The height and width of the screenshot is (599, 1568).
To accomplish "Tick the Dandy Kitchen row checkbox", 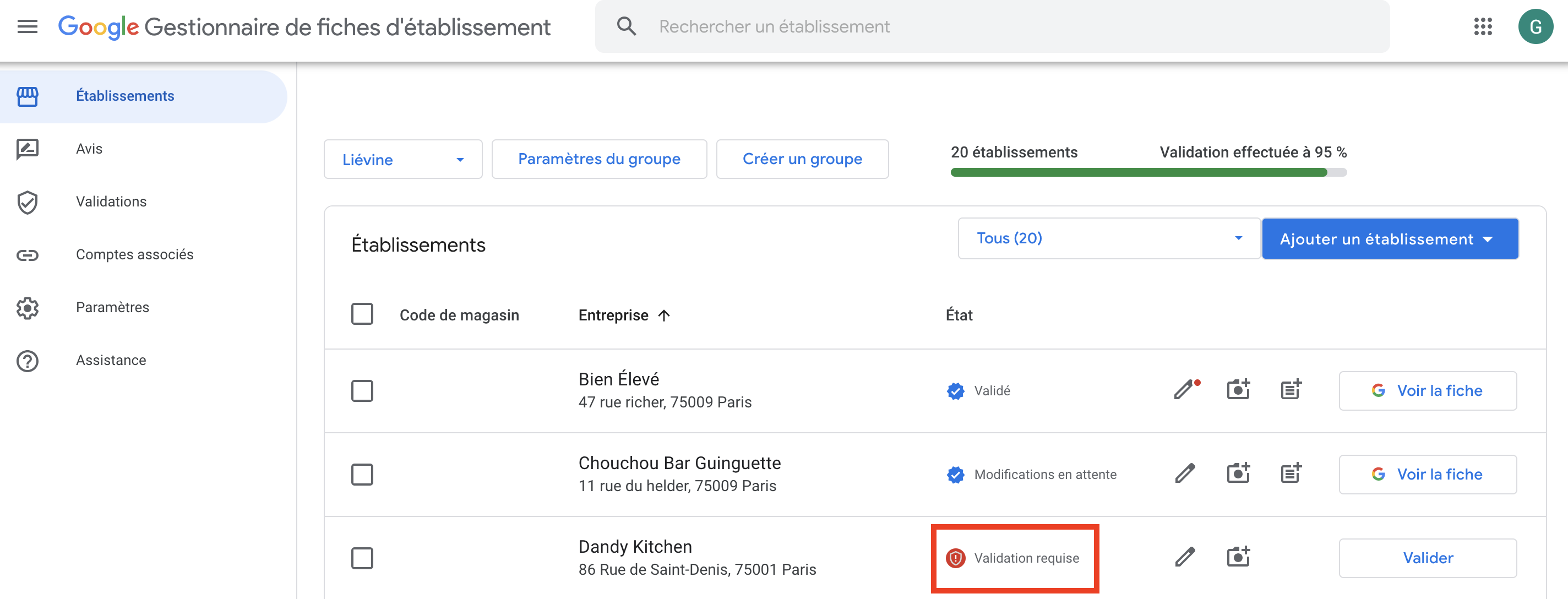I will [362, 558].
